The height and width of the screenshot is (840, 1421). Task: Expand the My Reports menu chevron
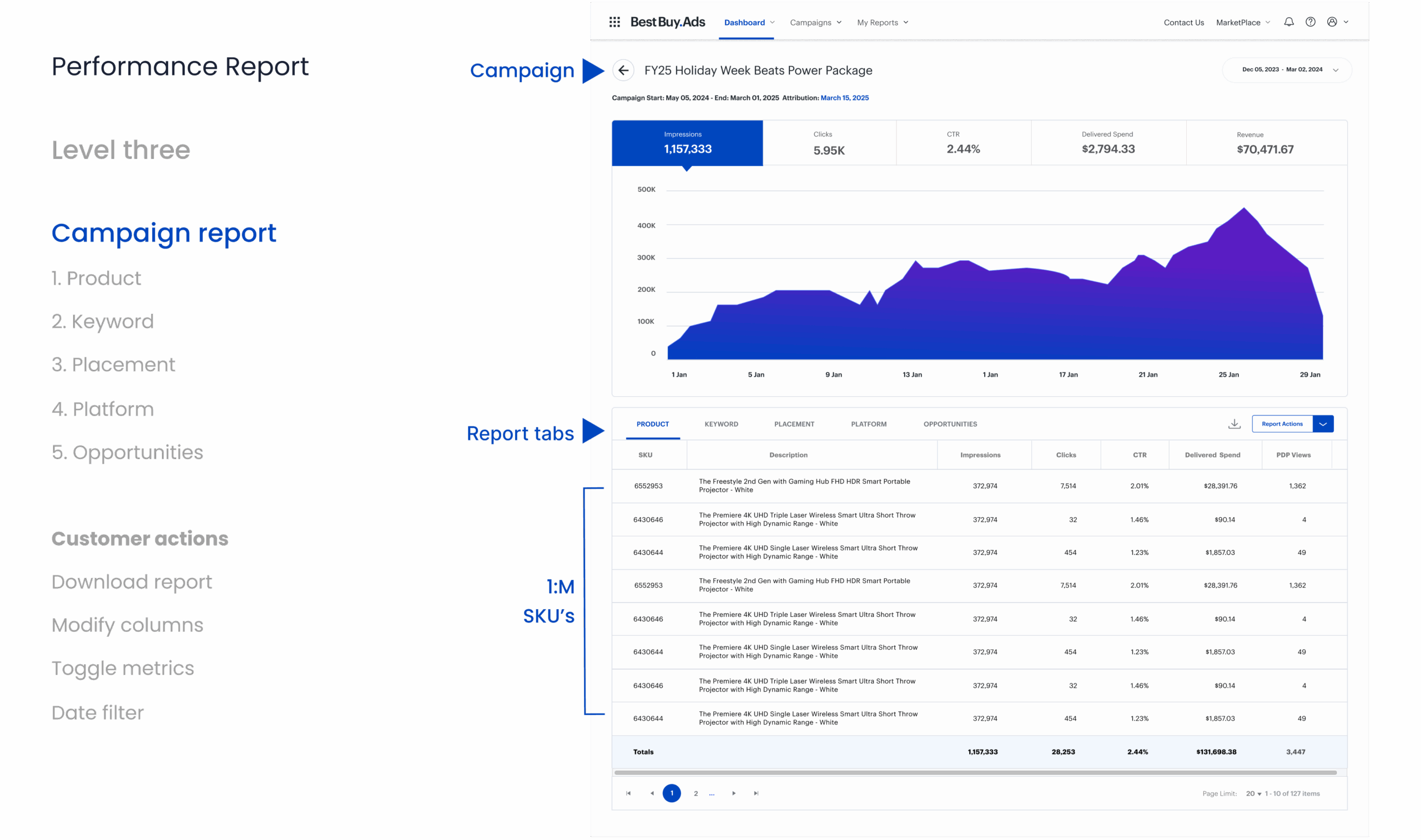905,23
